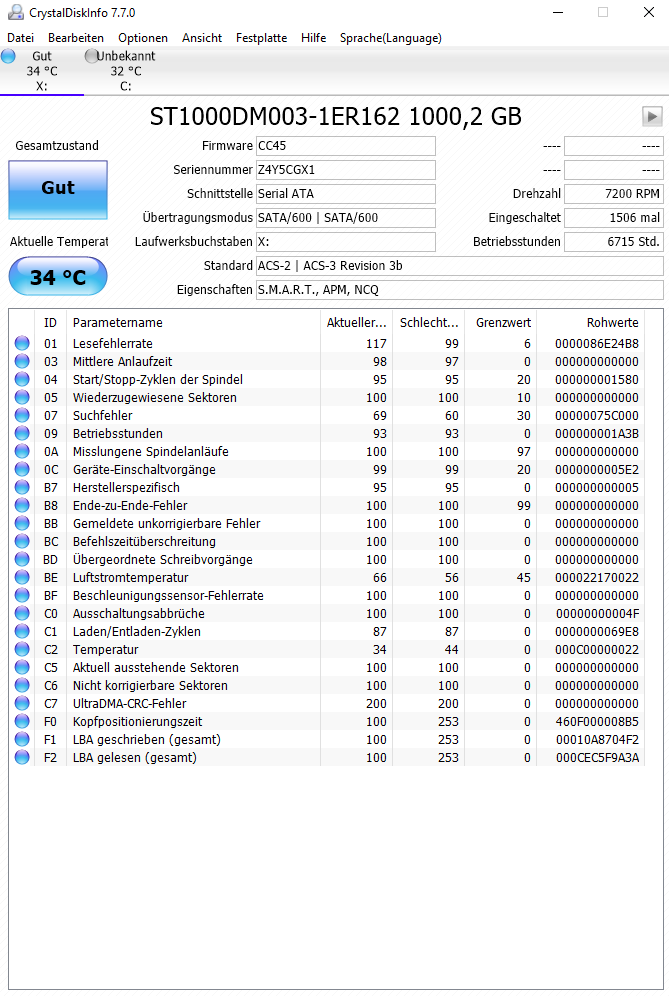Click the next disk arrow button
Viewport: 669px width, 996px height.
(652, 116)
